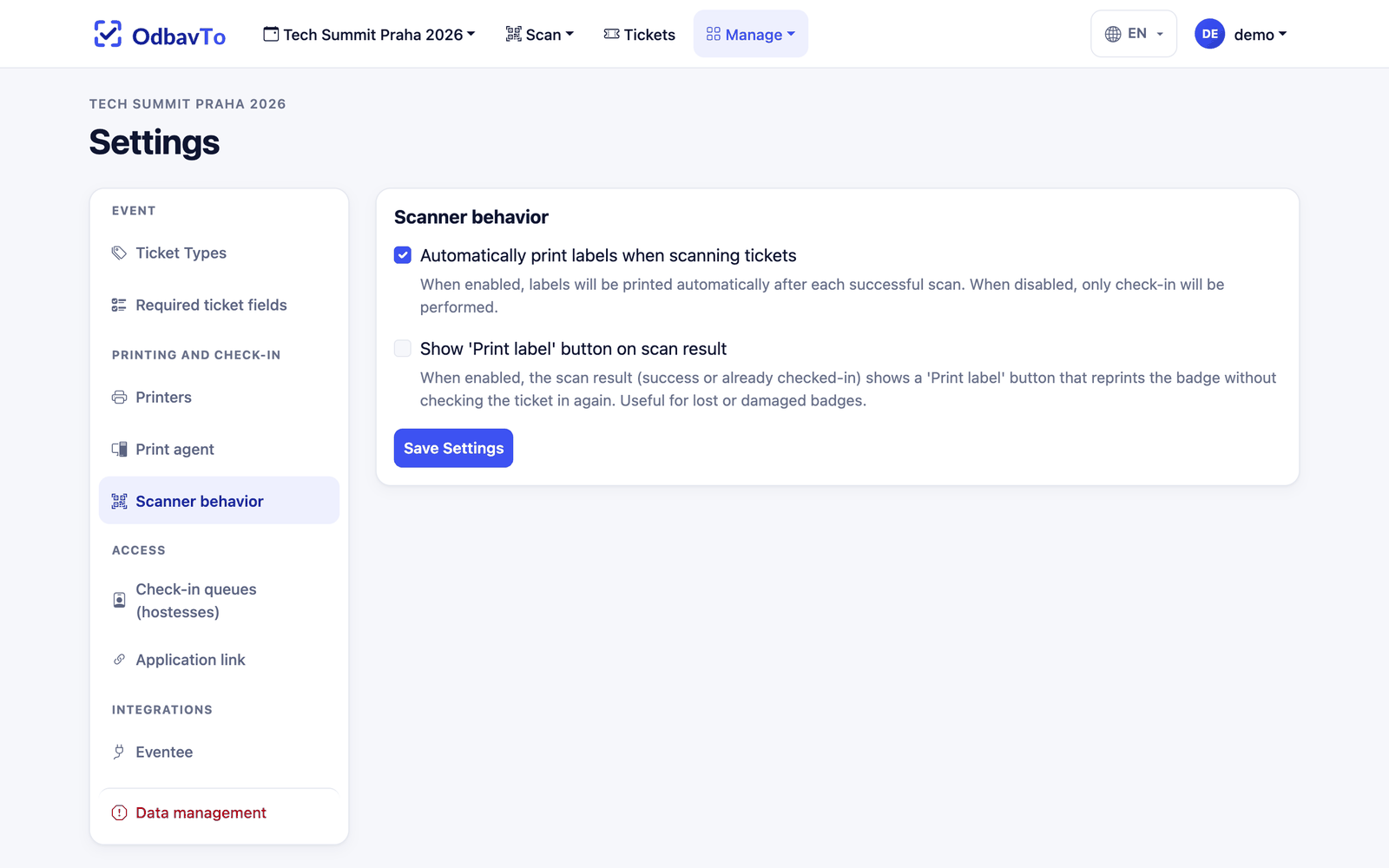Click the QR icon beside Scanner behavior
This screenshot has width=1389, height=868.
point(119,501)
